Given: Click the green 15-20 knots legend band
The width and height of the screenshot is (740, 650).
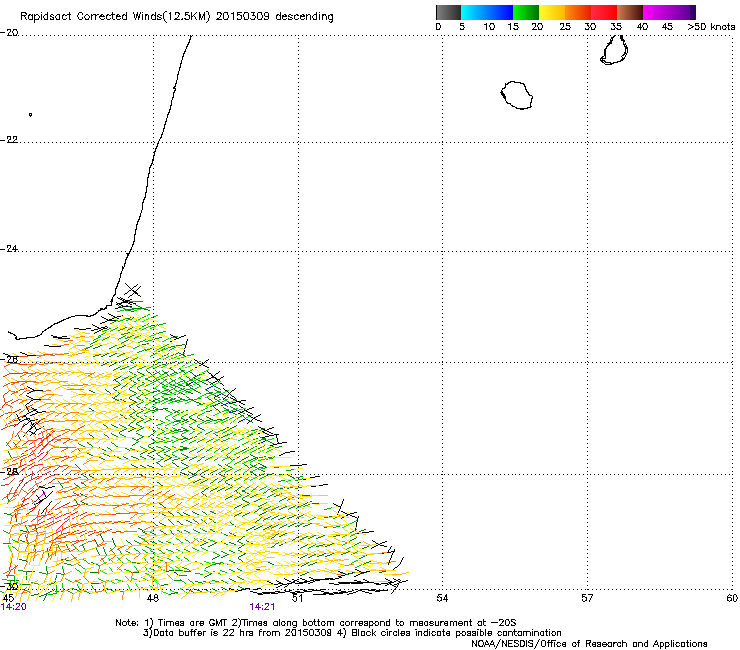Looking at the screenshot, I should pos(526,12).
